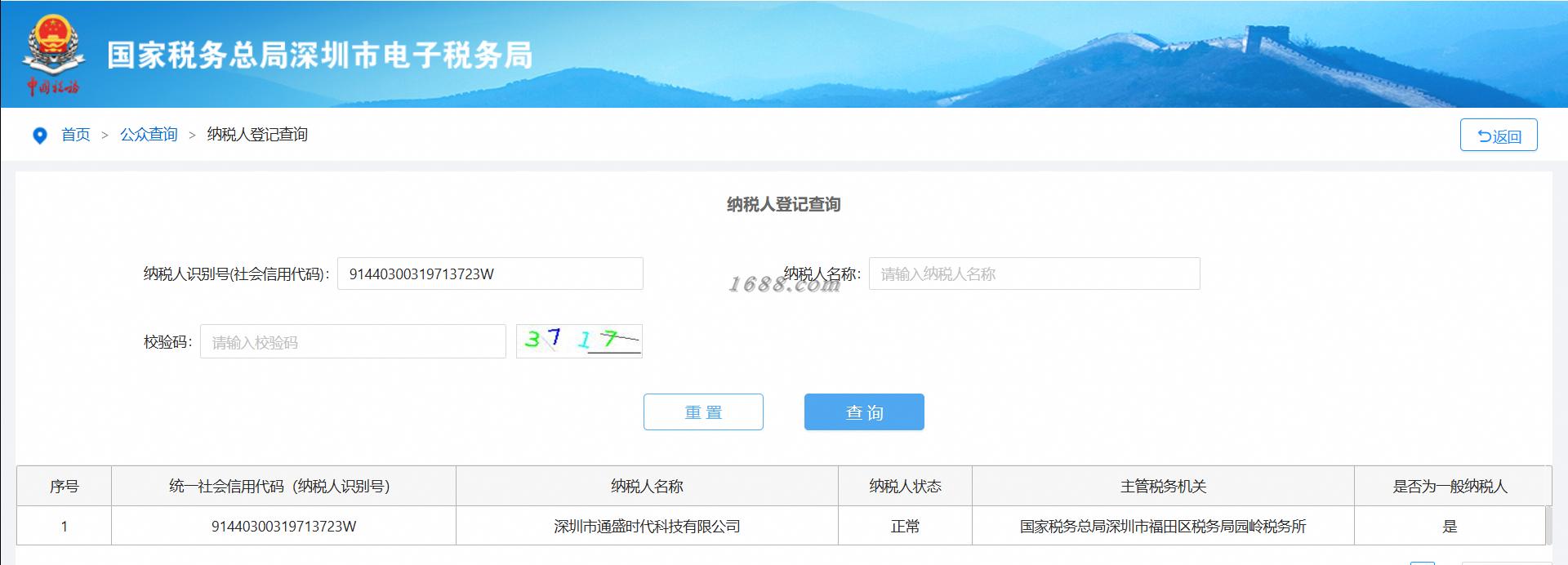Image resolution: width=1568 pixels, height=565 pixels.
Task: Click the 返回 button
Action: point(1499,136)
